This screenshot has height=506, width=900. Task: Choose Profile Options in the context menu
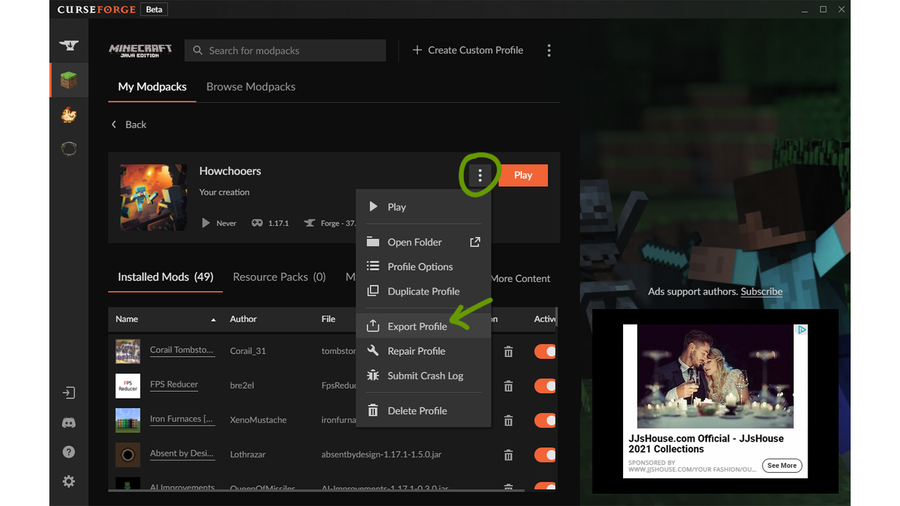[x=424, y=267]
